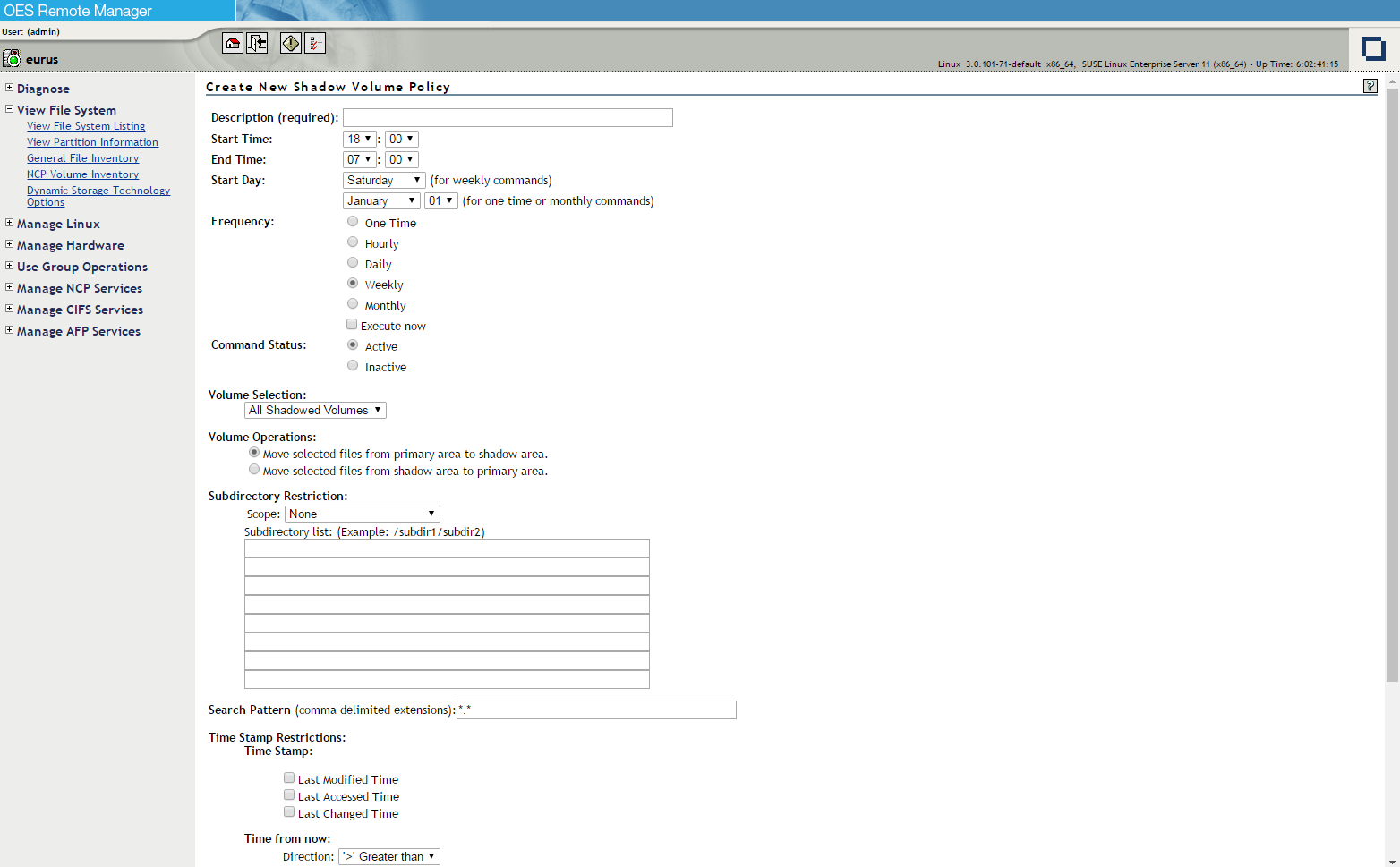Open Dynamic Storage Technology Options link
The image size is (1400, 867).
(x=98, y=196)
